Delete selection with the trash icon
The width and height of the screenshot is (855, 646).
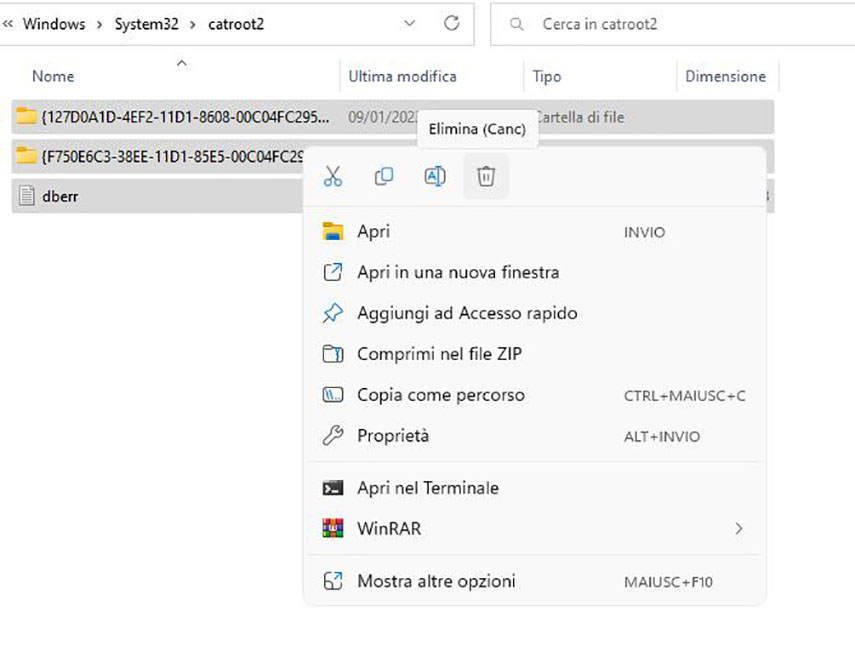point(486,177)
